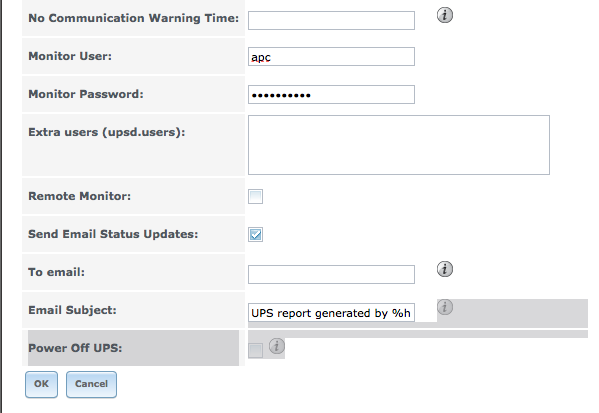Click info icon beside To email field
Viewport: 599px width, 413px height.
click(x=445, y=269)
